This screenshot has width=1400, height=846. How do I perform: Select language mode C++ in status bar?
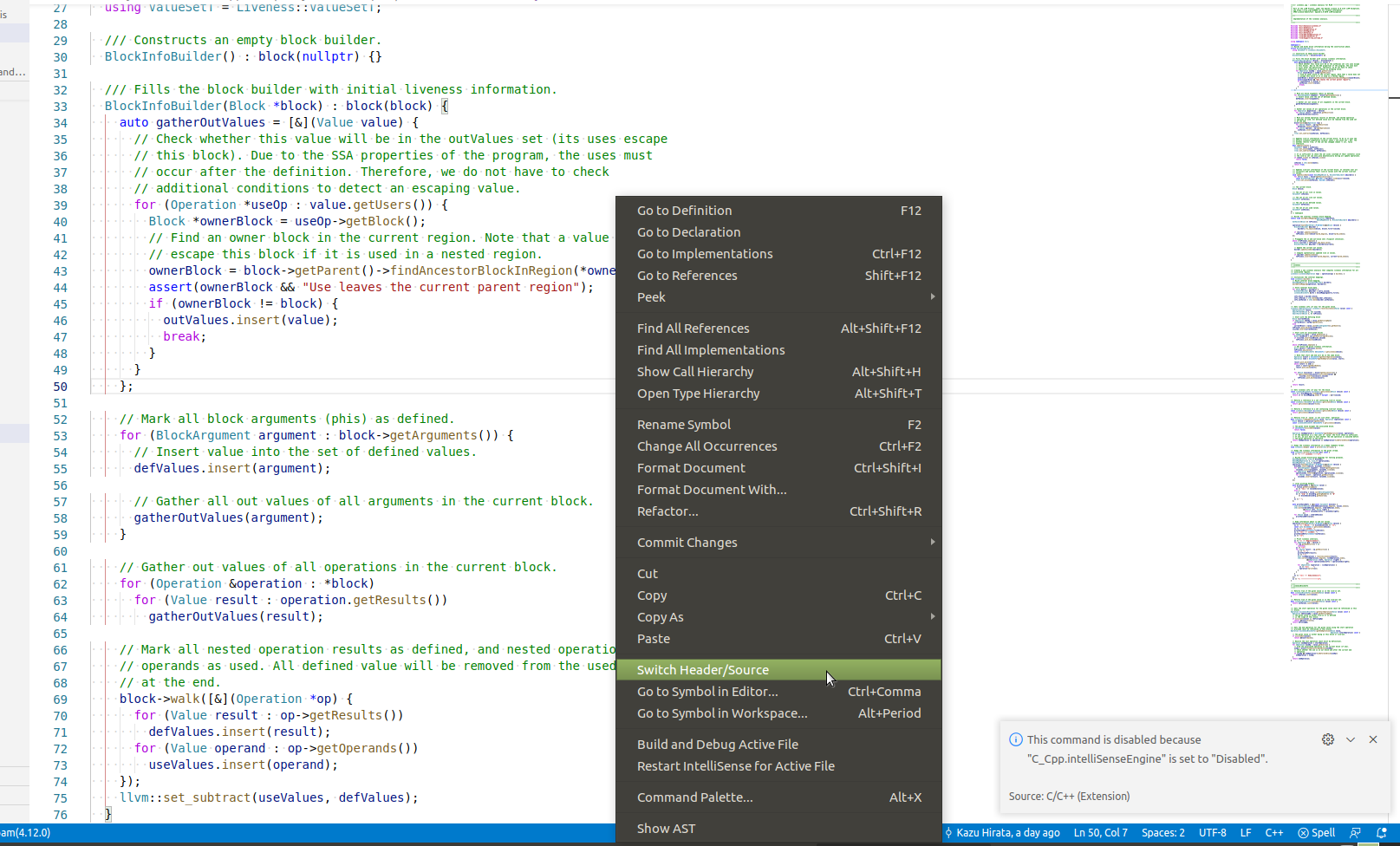(1274, 833)
